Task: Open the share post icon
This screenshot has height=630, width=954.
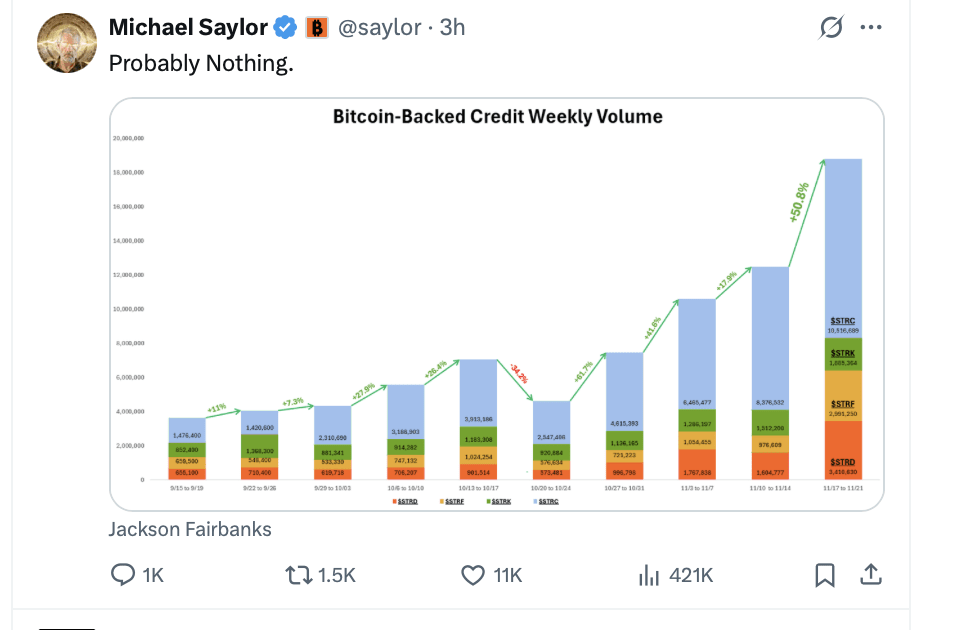Action: click(x=871, y=575)
